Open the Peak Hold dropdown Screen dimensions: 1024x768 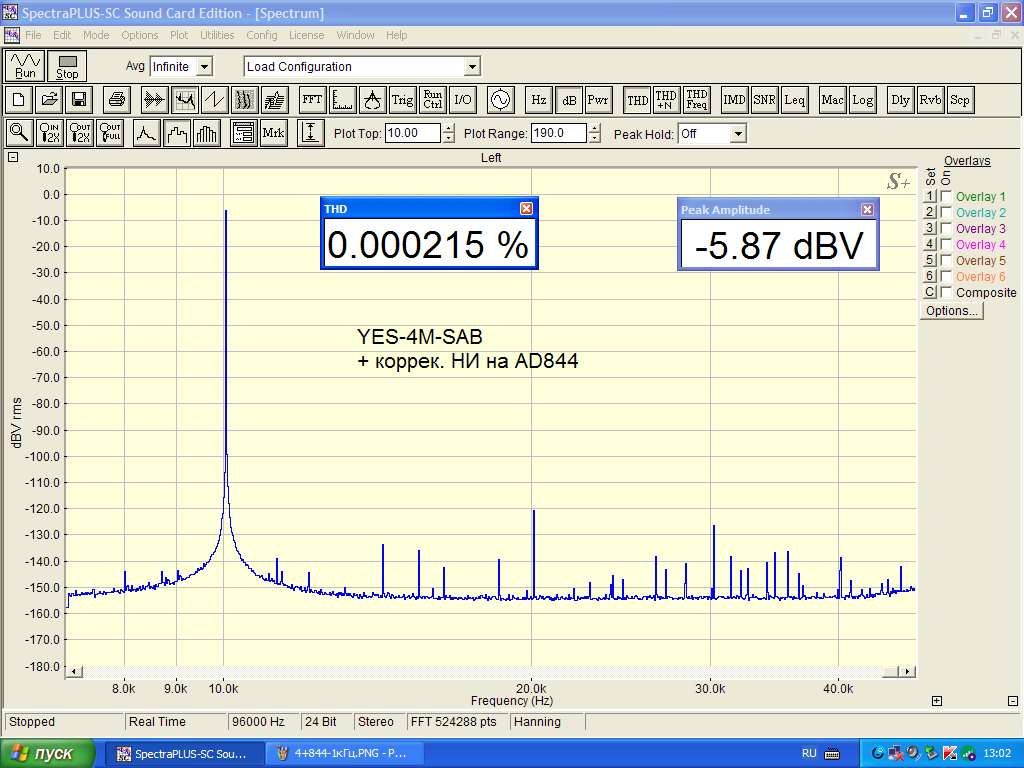point(738,134)
